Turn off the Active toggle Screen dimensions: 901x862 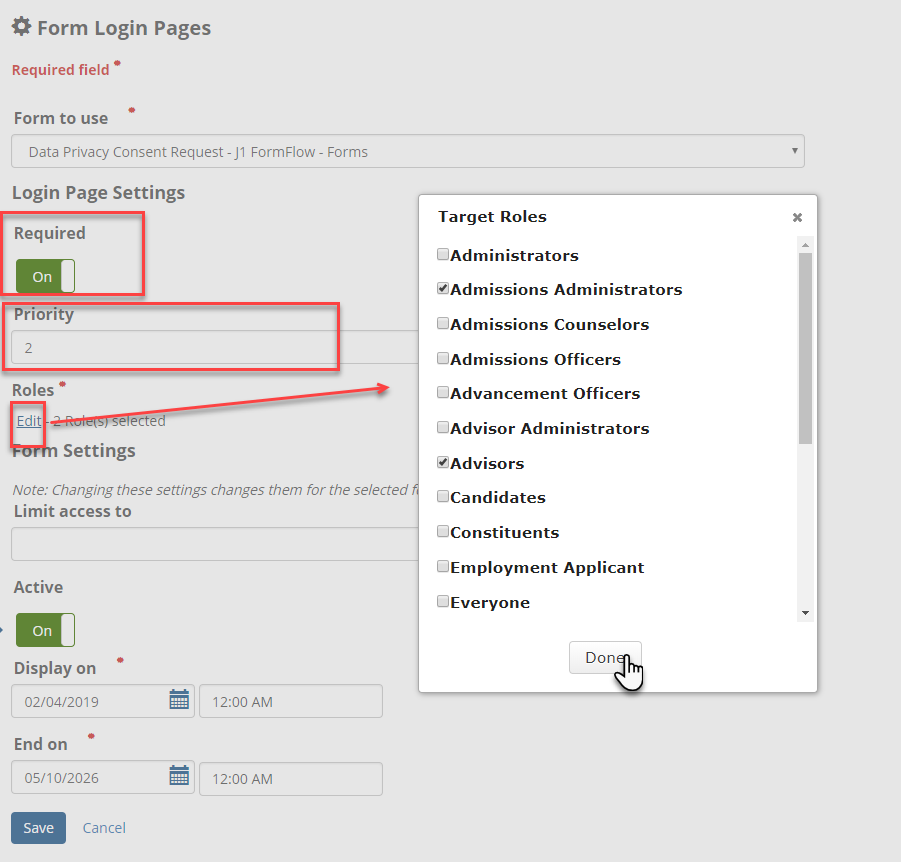45,630
